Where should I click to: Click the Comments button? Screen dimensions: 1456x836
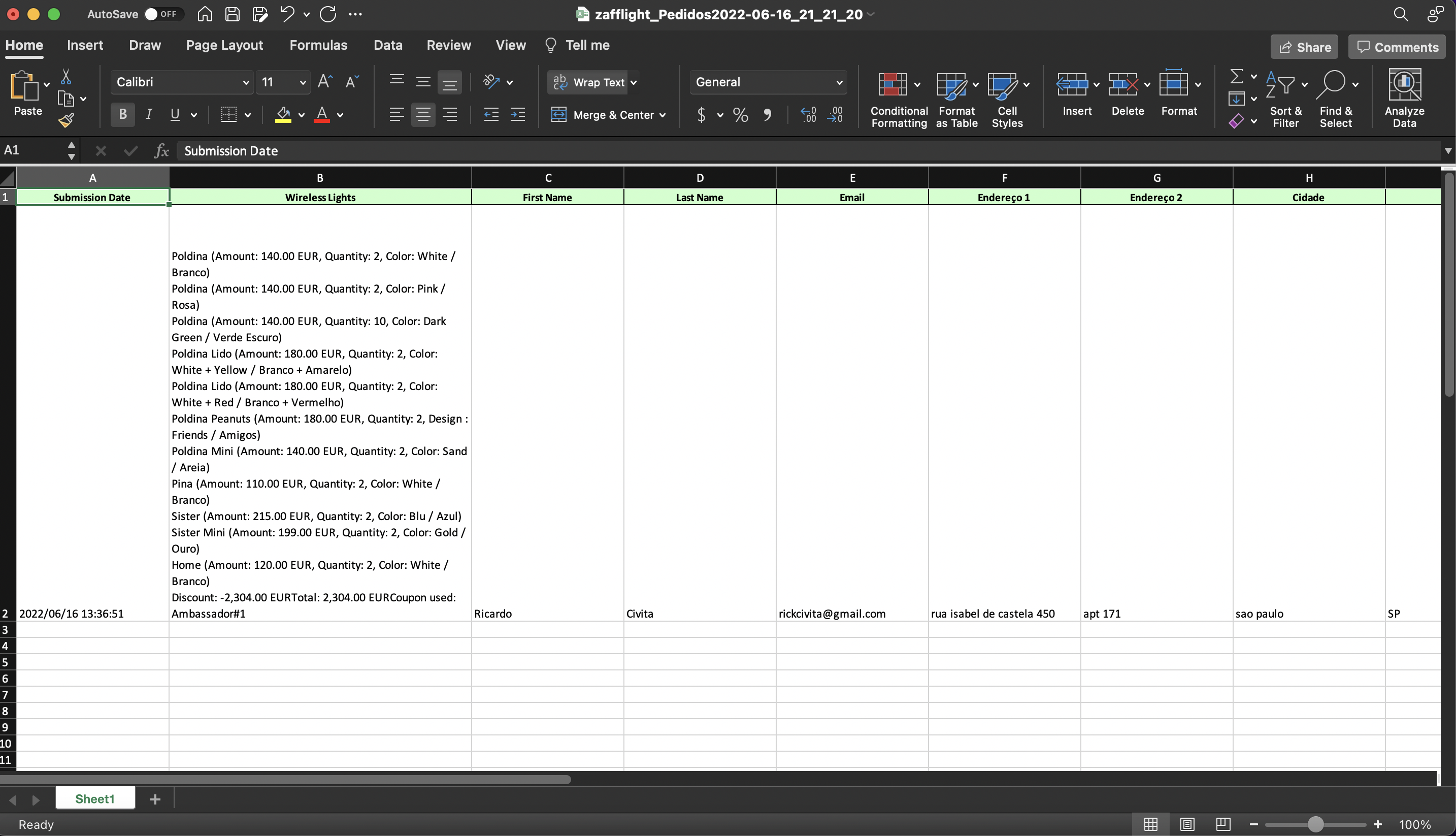click(1397, 47)
